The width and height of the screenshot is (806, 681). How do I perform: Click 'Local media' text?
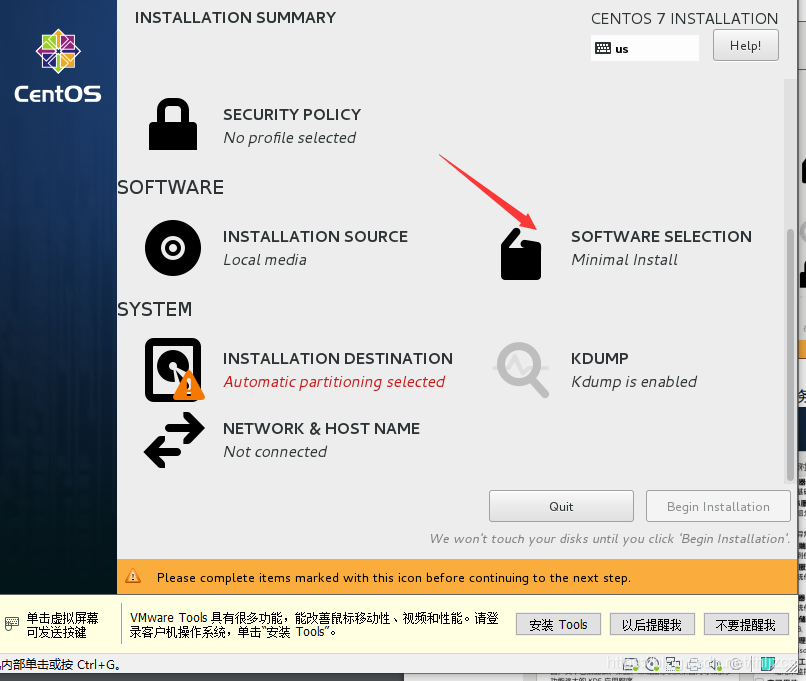pyautogui.click(x=265, y=260)
